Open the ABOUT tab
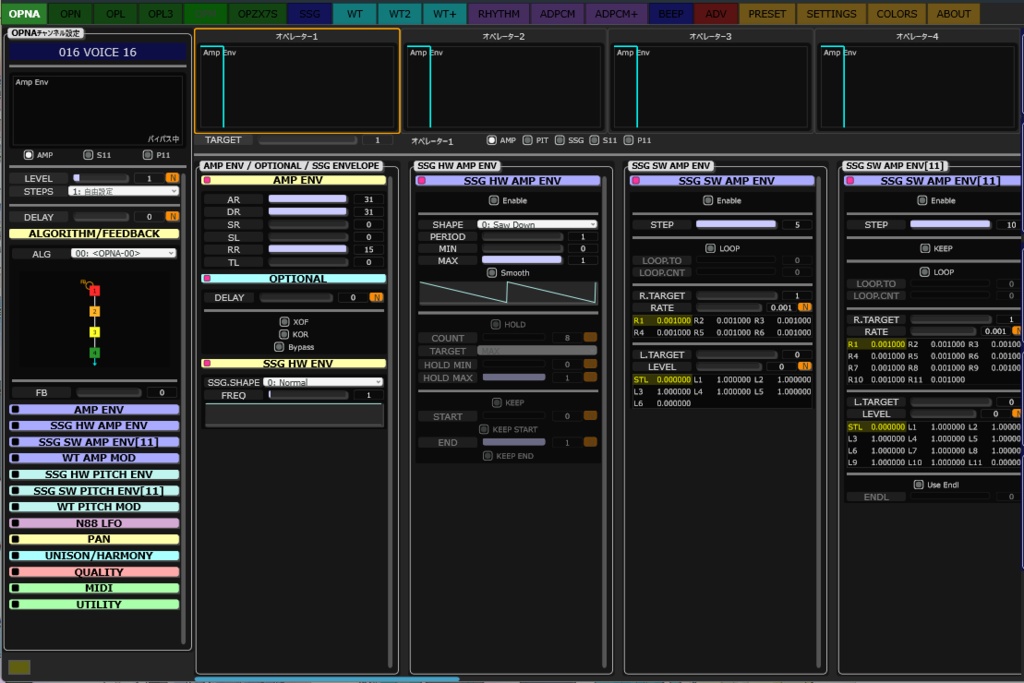This screenshot has height=683, width=1024. pyautogui.click(x=953, y=13)
